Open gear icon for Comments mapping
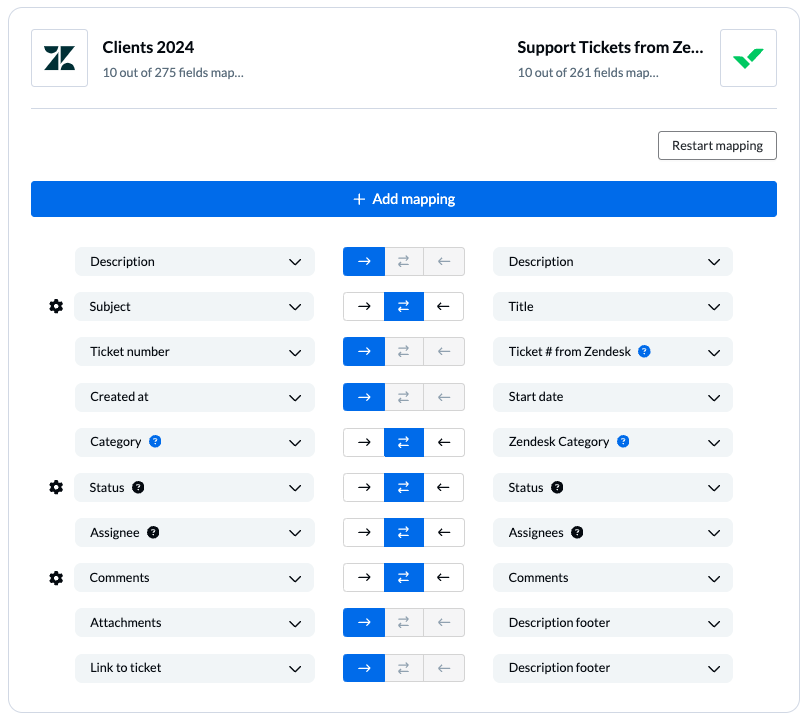807x719 pixels. click(x=56, y=578)
